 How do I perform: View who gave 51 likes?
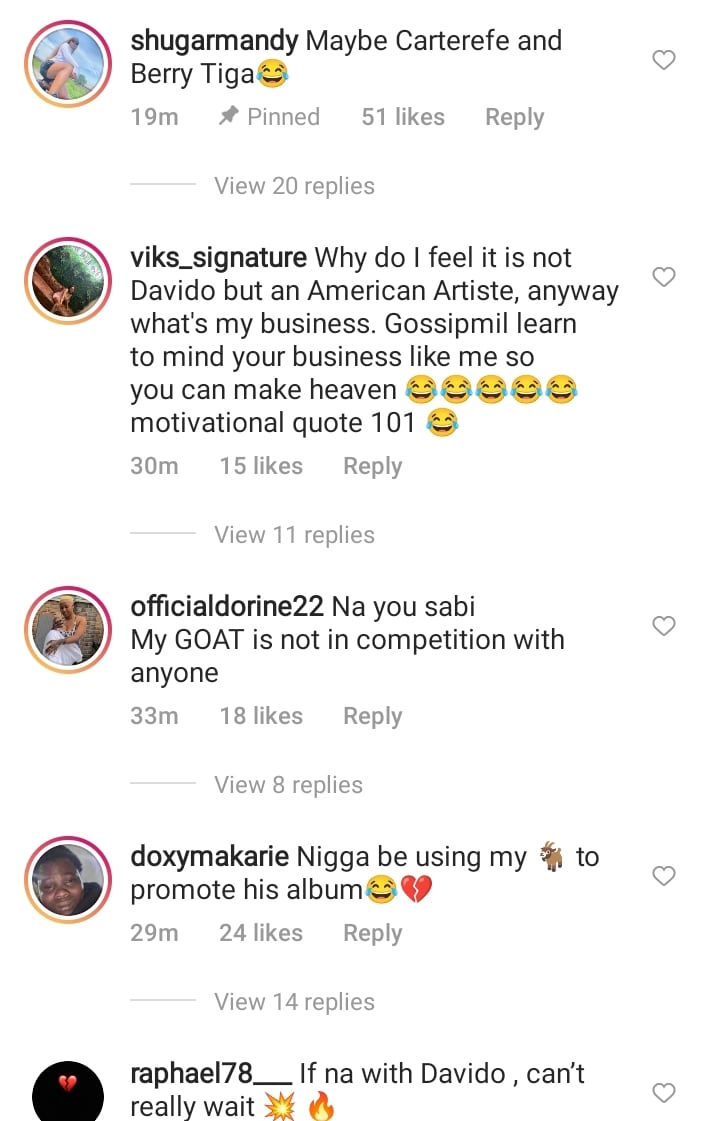(403, 117)
